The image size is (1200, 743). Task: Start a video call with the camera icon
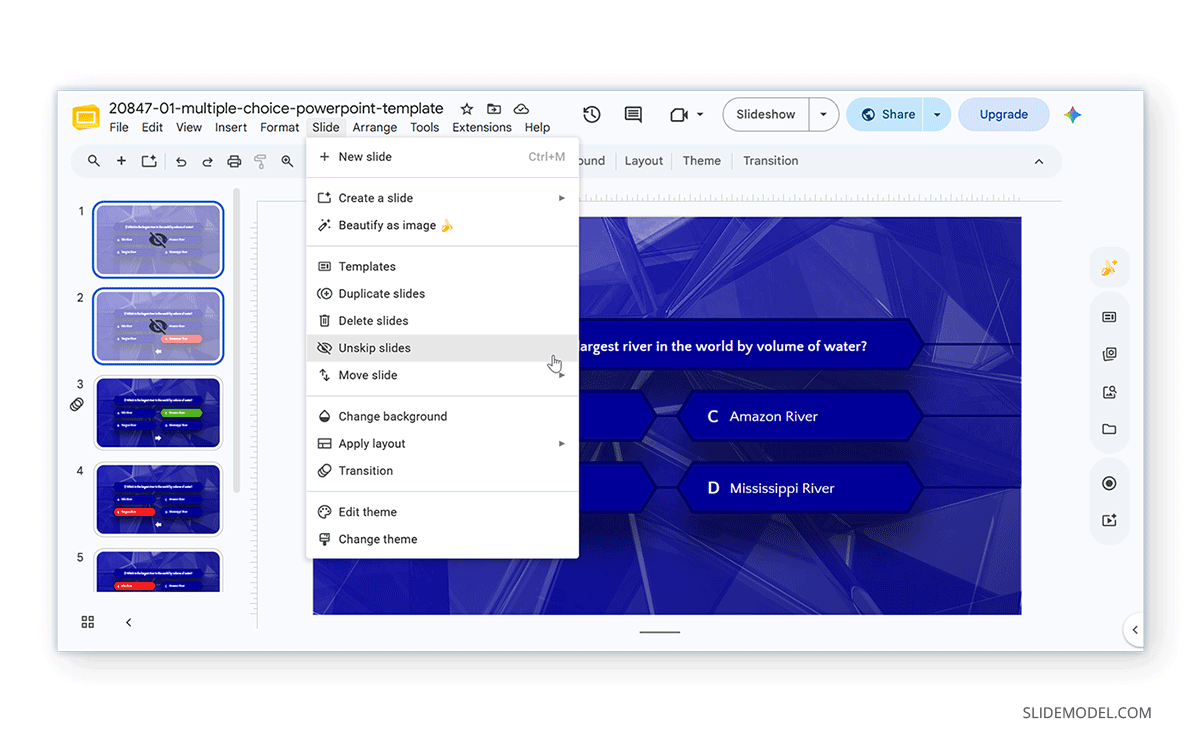pyautogui.click(x=679, y=115)
